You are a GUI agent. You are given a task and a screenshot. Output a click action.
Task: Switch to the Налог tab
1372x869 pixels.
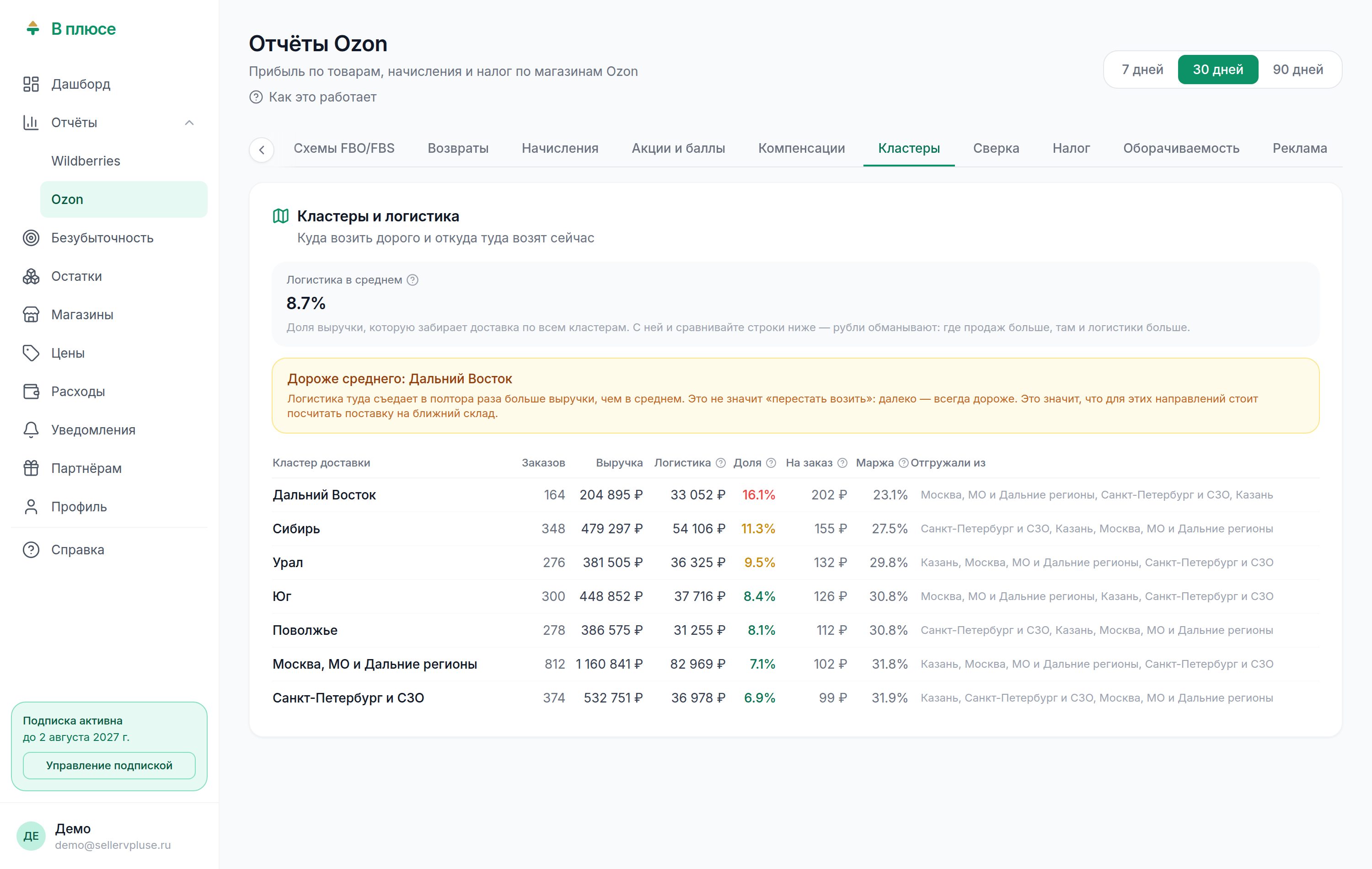pyautogui.click(x=1071, y=148)
